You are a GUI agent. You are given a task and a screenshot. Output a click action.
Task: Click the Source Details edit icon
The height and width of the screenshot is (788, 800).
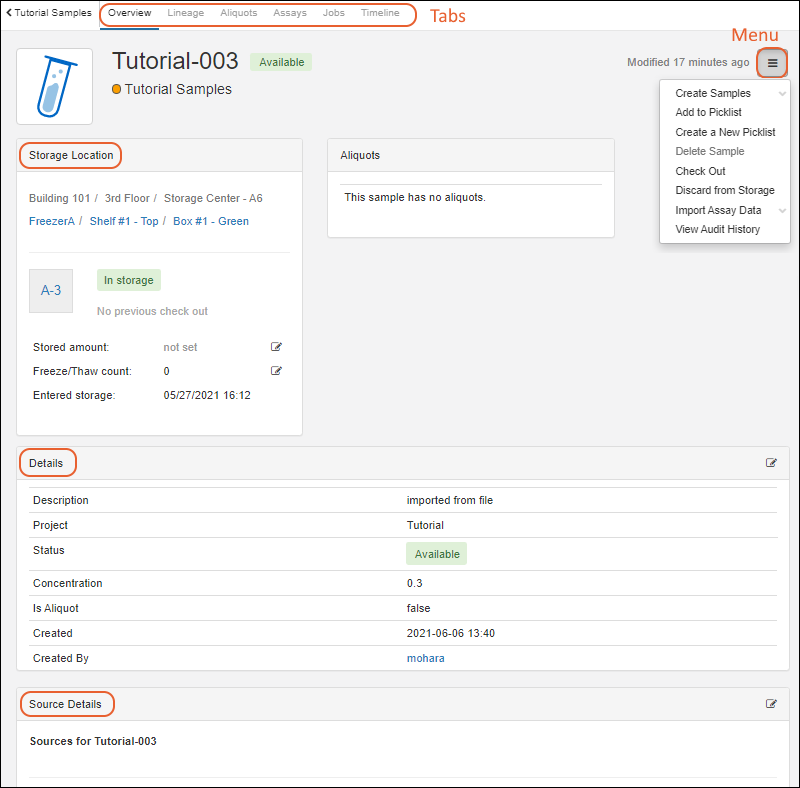tap(771, 704)
